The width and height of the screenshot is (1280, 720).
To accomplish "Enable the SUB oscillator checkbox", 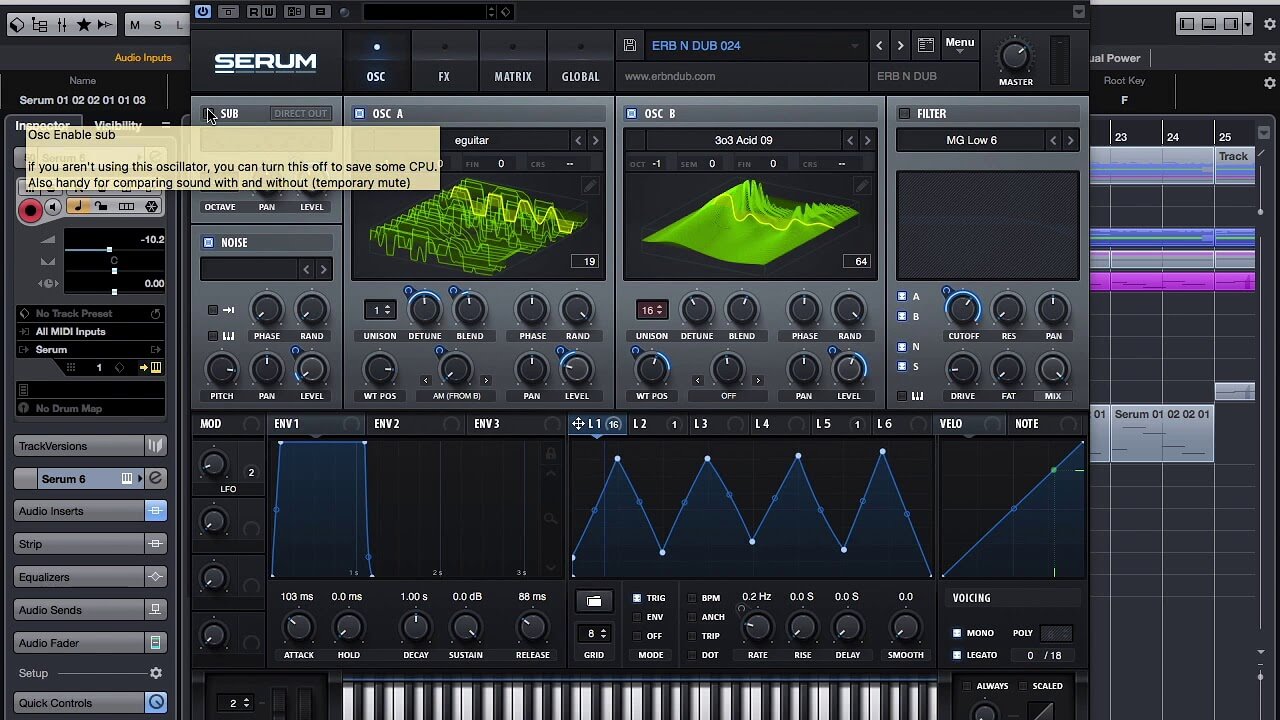I will 208,114.
